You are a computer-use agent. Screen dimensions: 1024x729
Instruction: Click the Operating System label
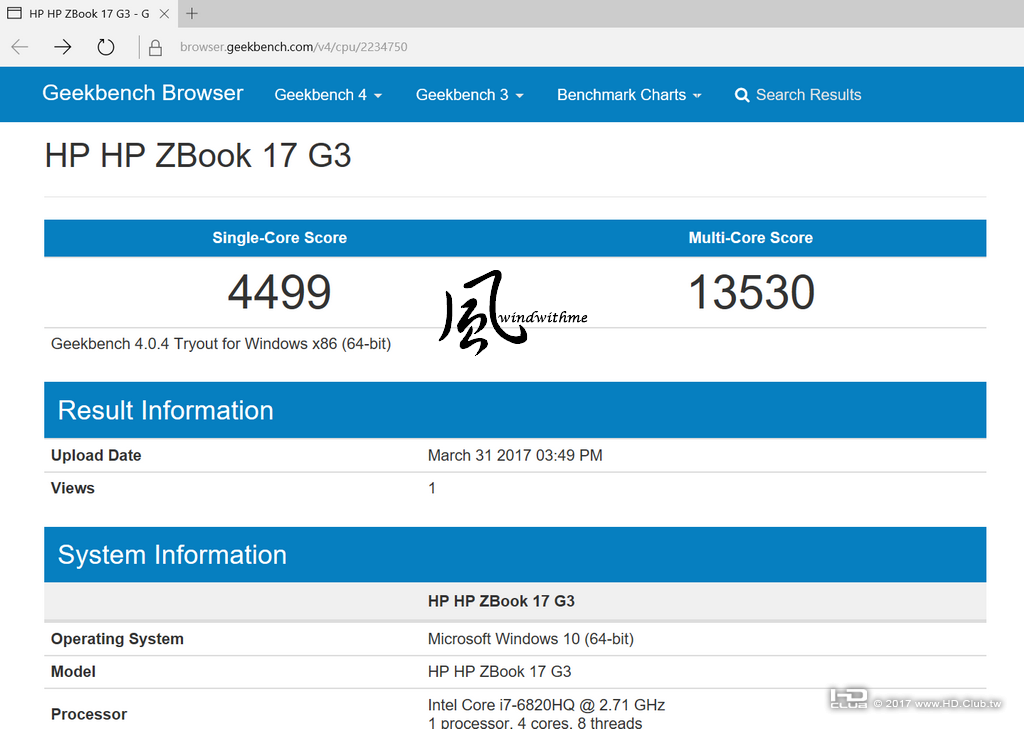[x=117, y=639]
